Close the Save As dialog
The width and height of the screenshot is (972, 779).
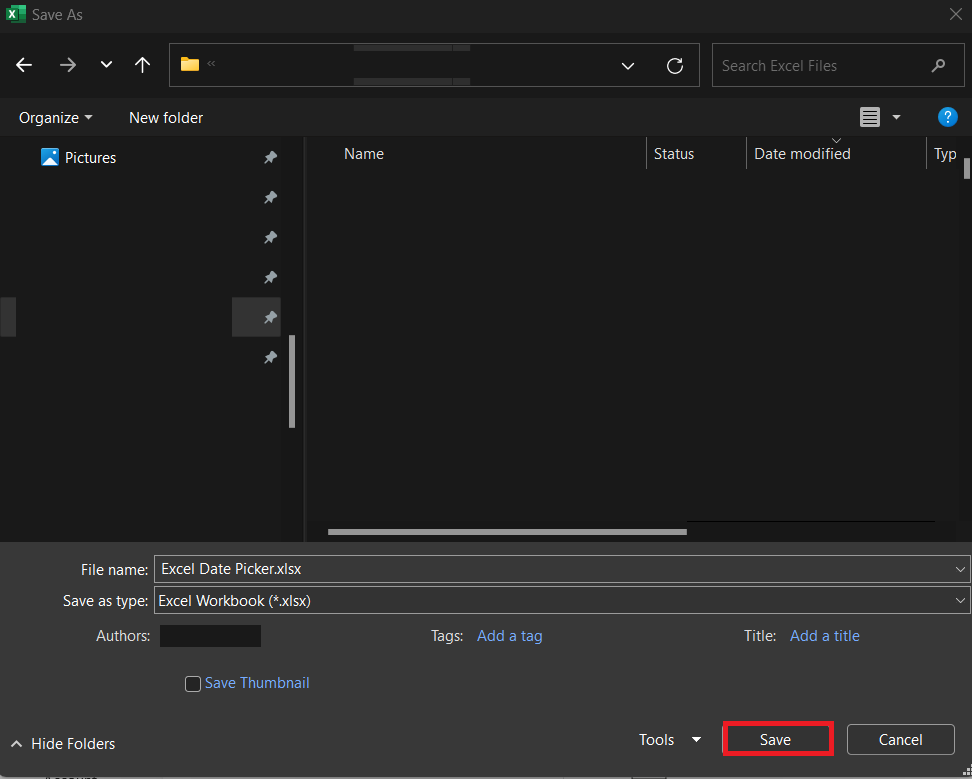[956, 14]
